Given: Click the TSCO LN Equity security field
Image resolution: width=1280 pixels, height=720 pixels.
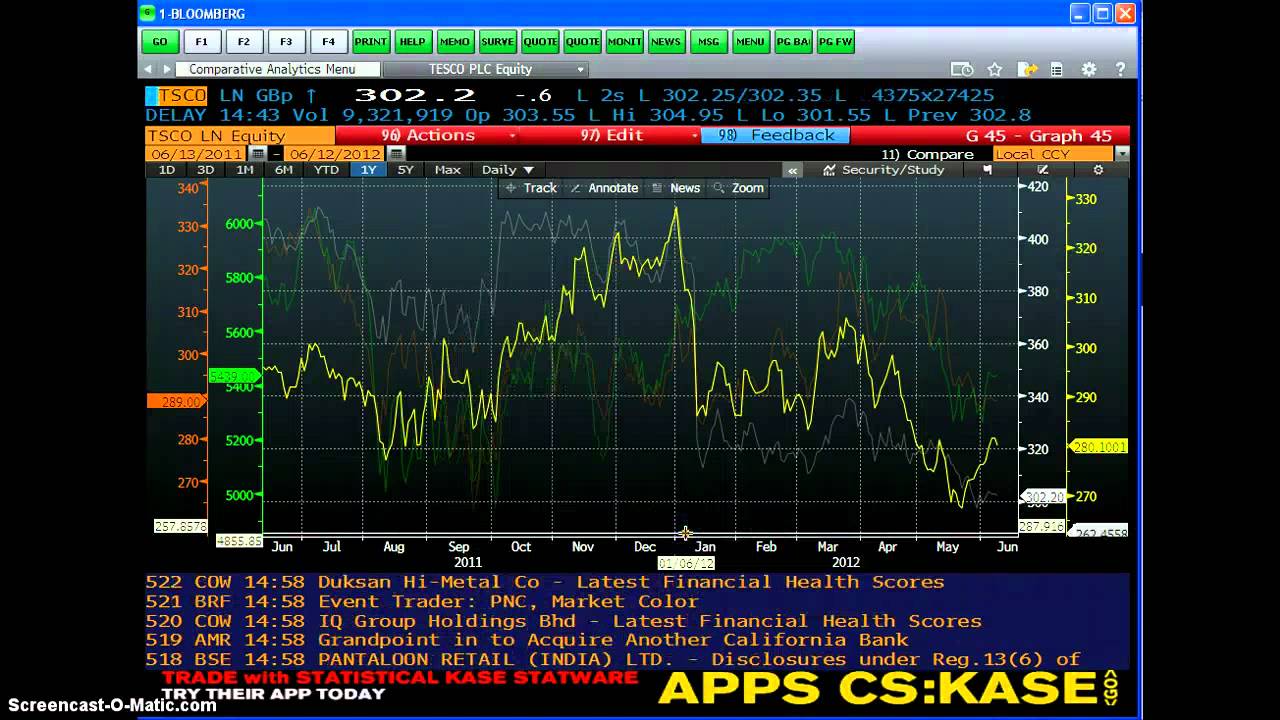Looking at the screenshot, I should [x=240, y=135].
